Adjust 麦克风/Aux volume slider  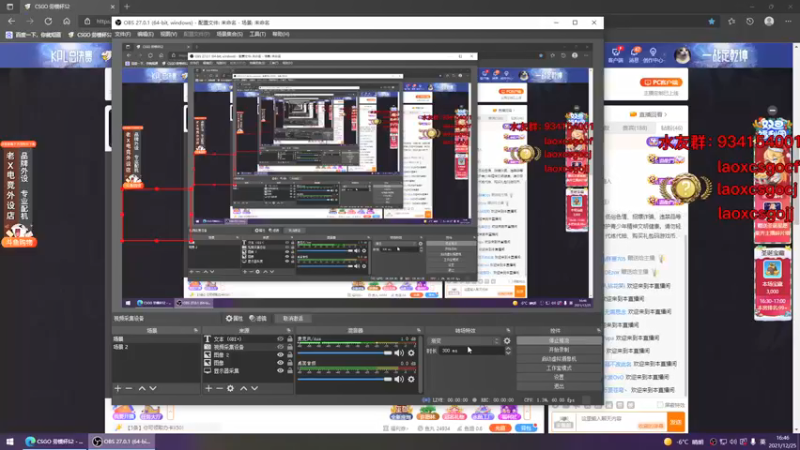coord(345,353)
